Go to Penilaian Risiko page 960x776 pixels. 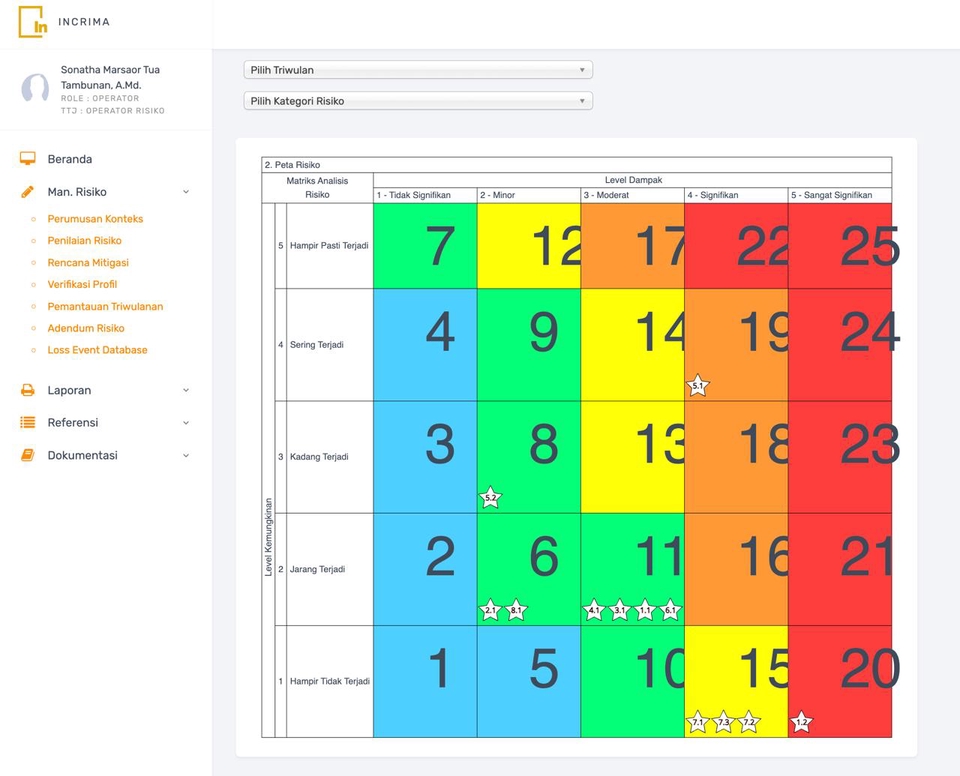click(84, 241)
